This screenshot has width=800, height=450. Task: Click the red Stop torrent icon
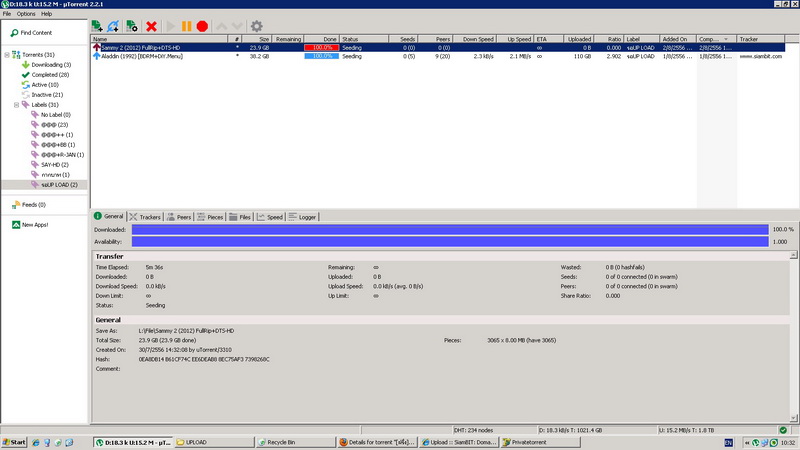pyautogui.click(x=203, y=26)
